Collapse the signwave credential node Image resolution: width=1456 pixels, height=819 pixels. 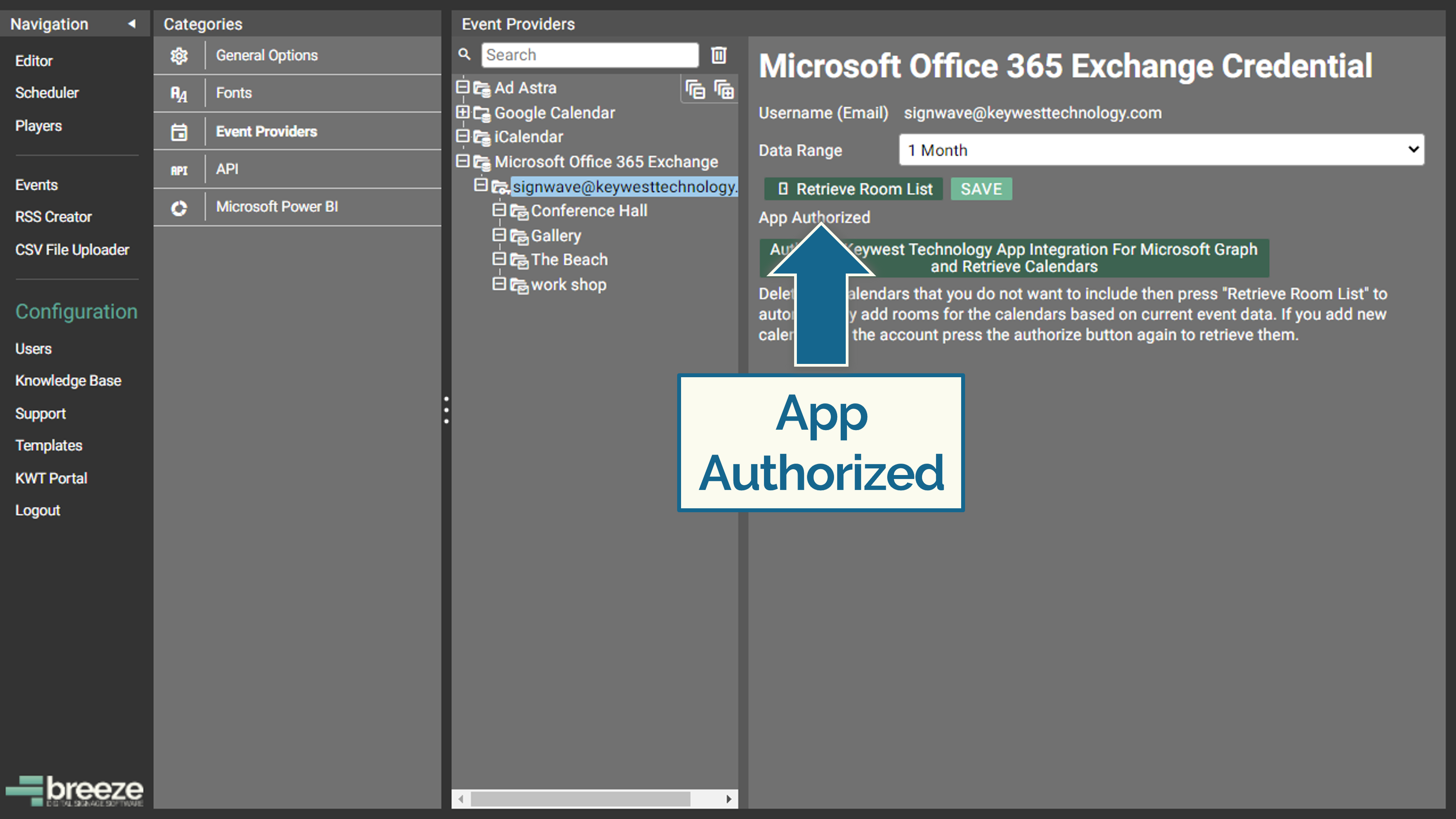click(481, 185)
